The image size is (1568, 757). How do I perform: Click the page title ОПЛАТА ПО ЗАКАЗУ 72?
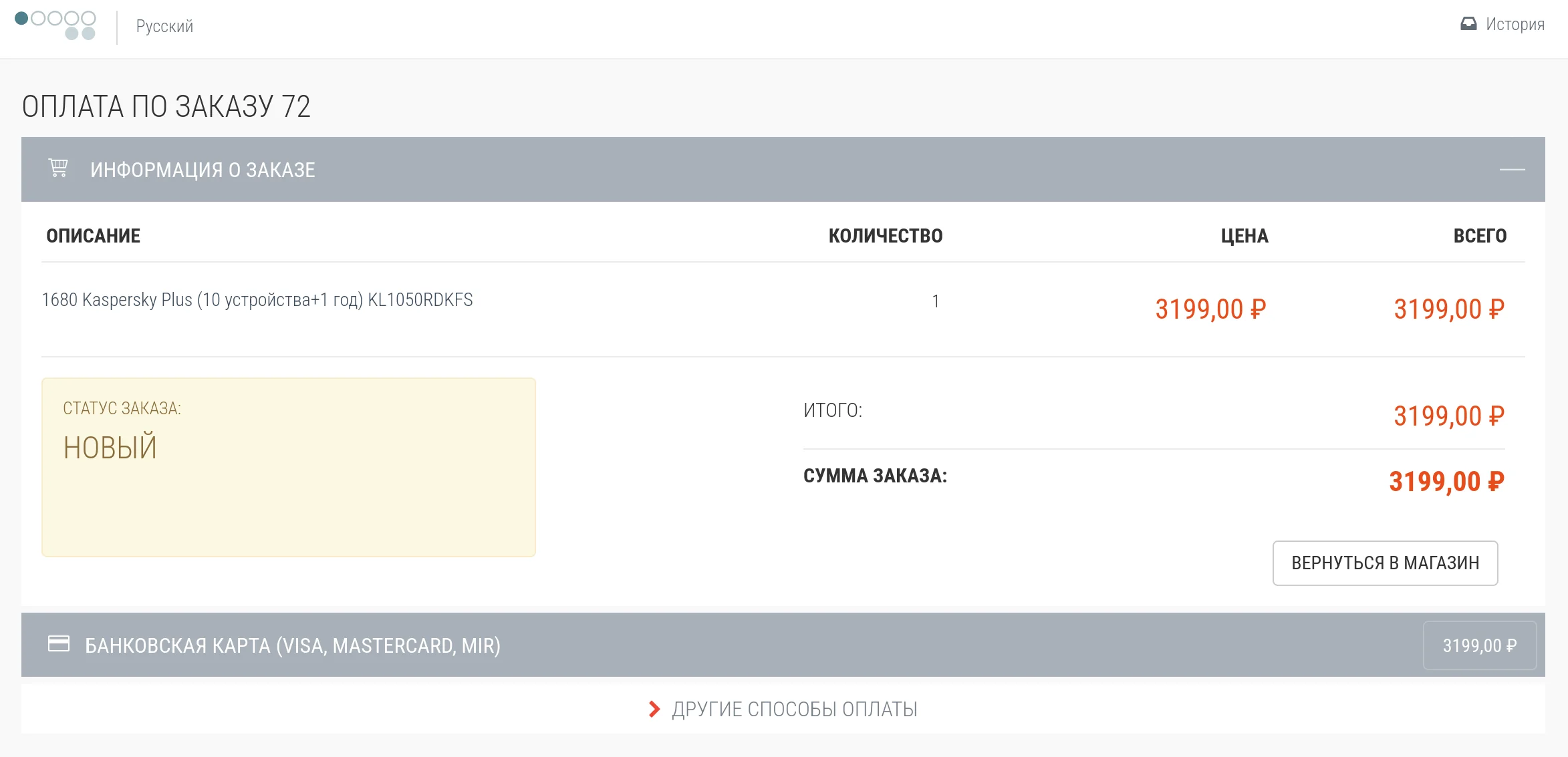[x=166, y=106]
